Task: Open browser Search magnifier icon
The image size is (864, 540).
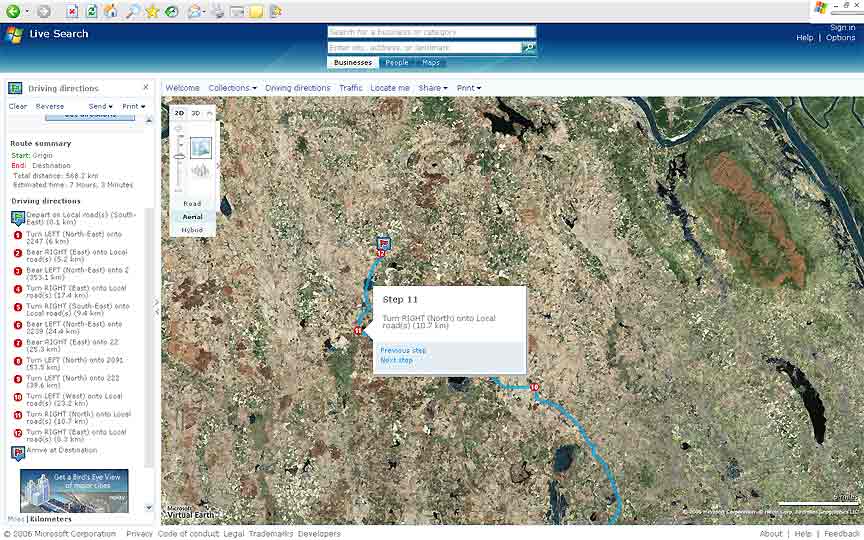Action: (132, 11)
